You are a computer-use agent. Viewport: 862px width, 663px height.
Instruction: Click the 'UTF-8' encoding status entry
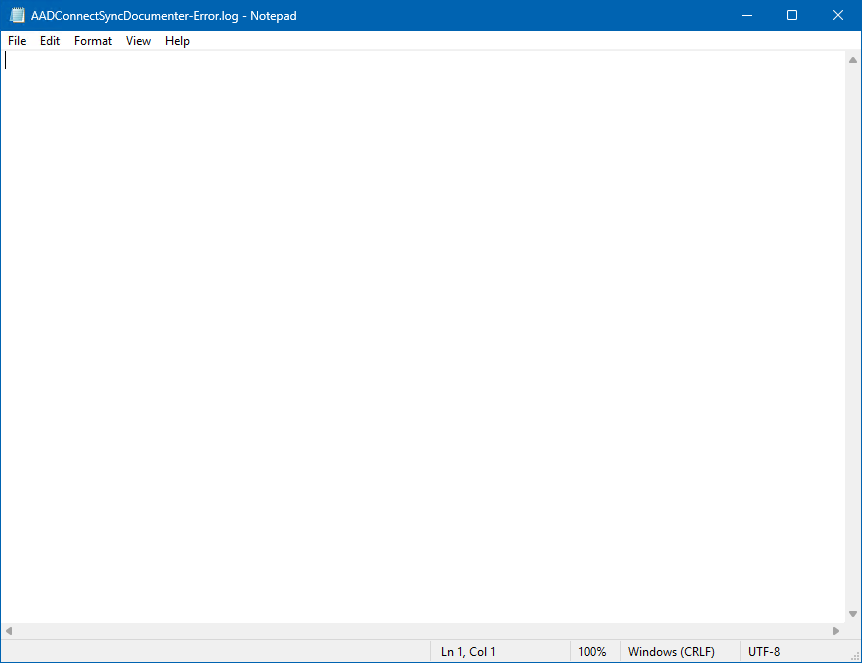[x=764, y=652]
